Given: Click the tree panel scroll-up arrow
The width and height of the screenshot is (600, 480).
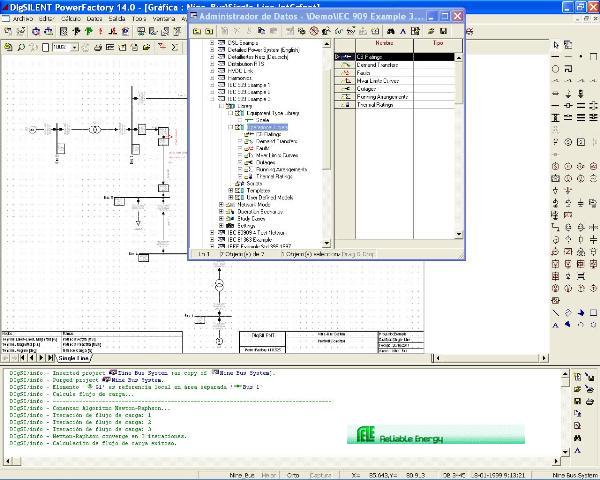Looking at the screenshot, I should tap(326, 44).
